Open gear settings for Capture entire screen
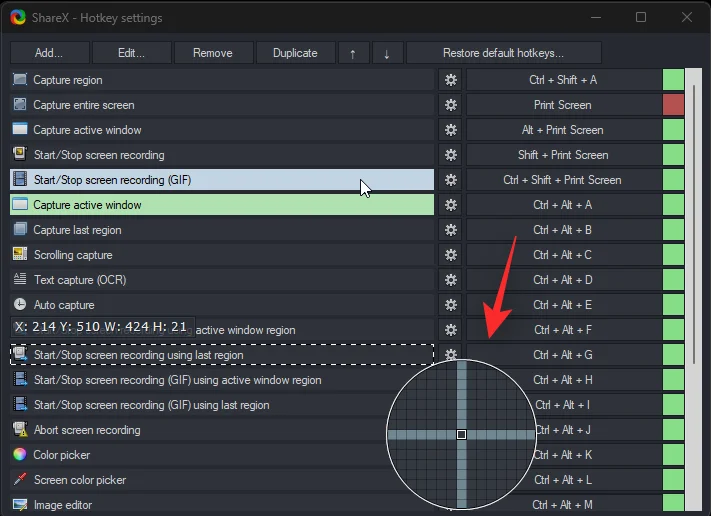711x516 pixels. (x=451, y=105)
